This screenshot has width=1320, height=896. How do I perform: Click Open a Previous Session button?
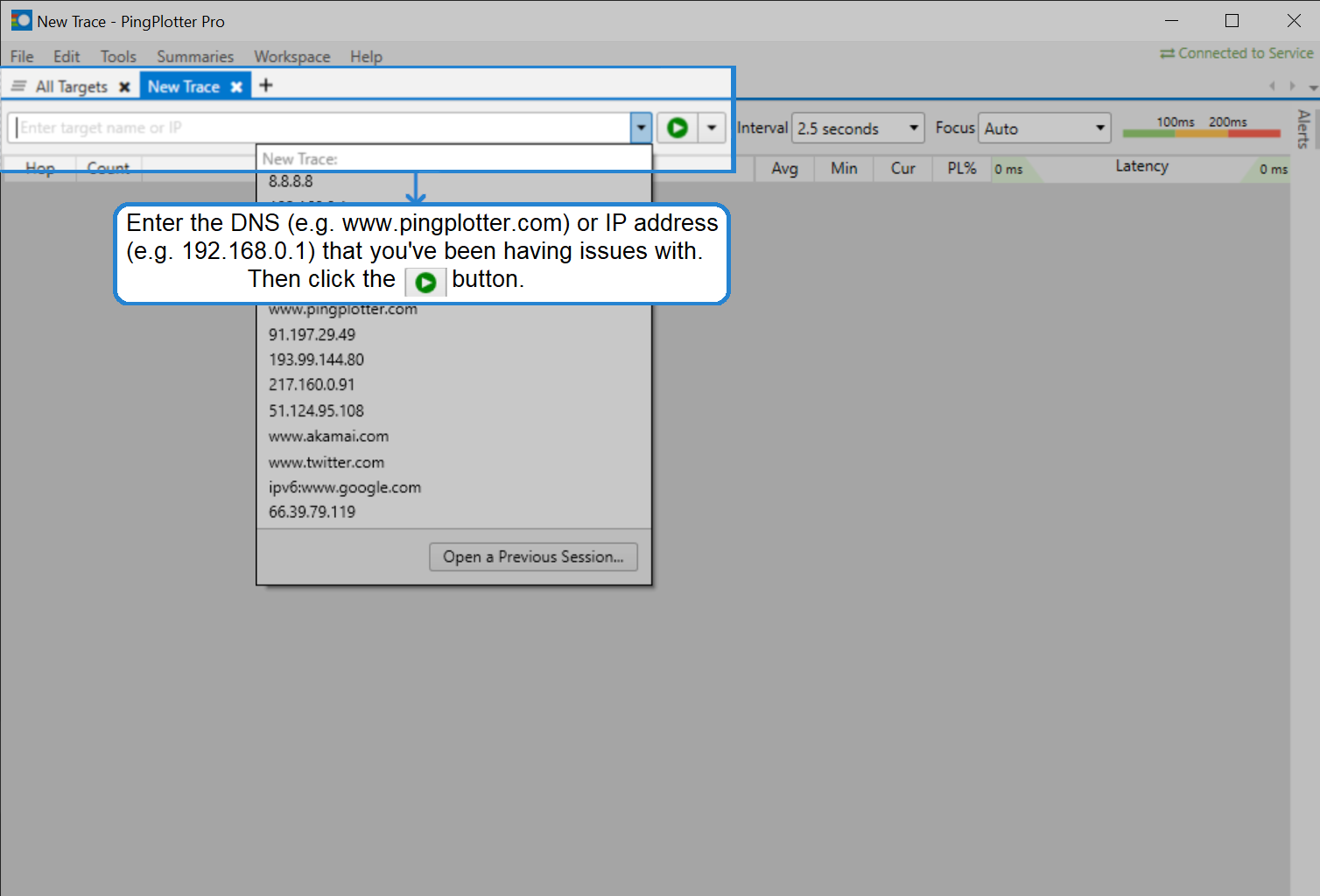coord(533,556)
